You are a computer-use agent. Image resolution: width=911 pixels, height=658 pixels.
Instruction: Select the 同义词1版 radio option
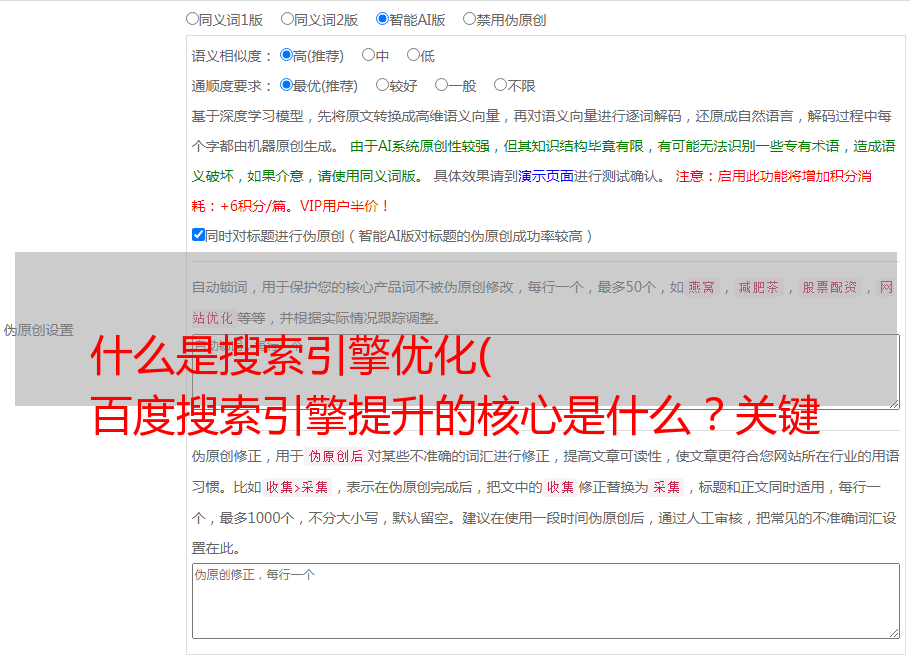point(192,19)
